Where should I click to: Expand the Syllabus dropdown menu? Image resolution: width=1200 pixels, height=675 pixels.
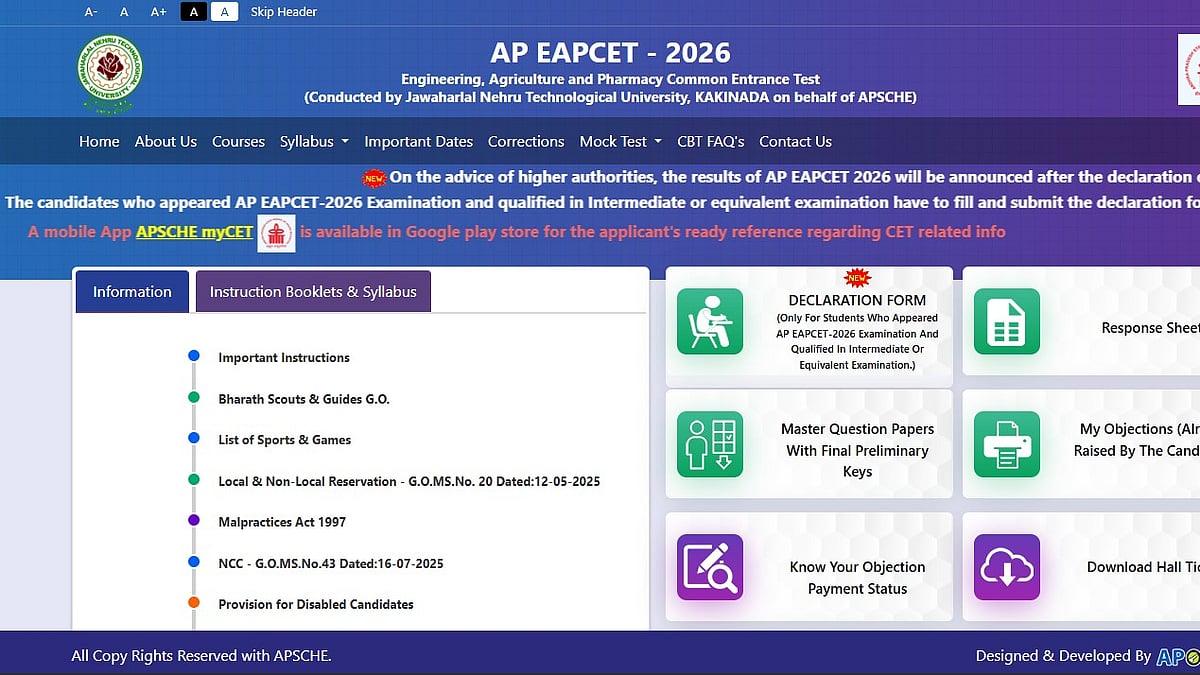[x=314, y=142]
